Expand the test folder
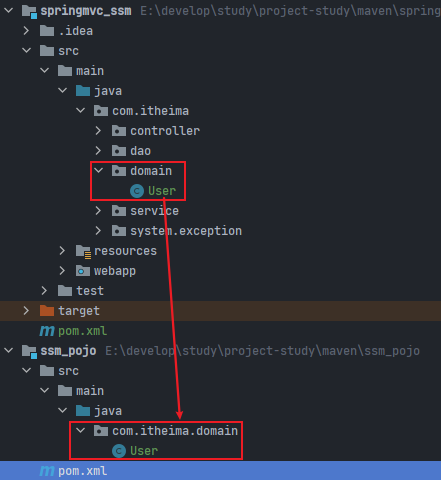The width and height of the screenshot is (441, 480). coord(44,291)
